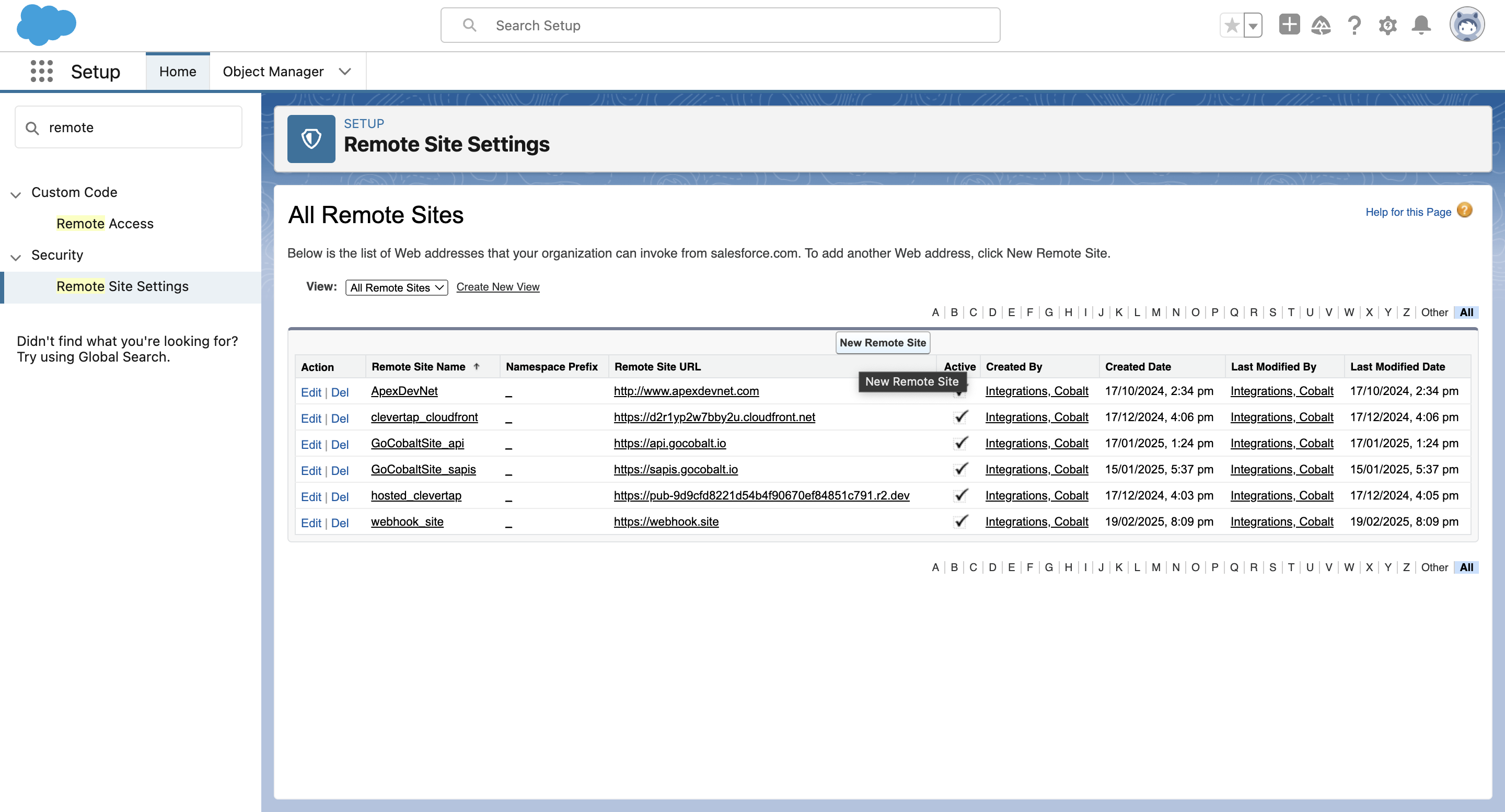1505x812 pixels.
Task: Open the Create New View link
Action: 498,286
